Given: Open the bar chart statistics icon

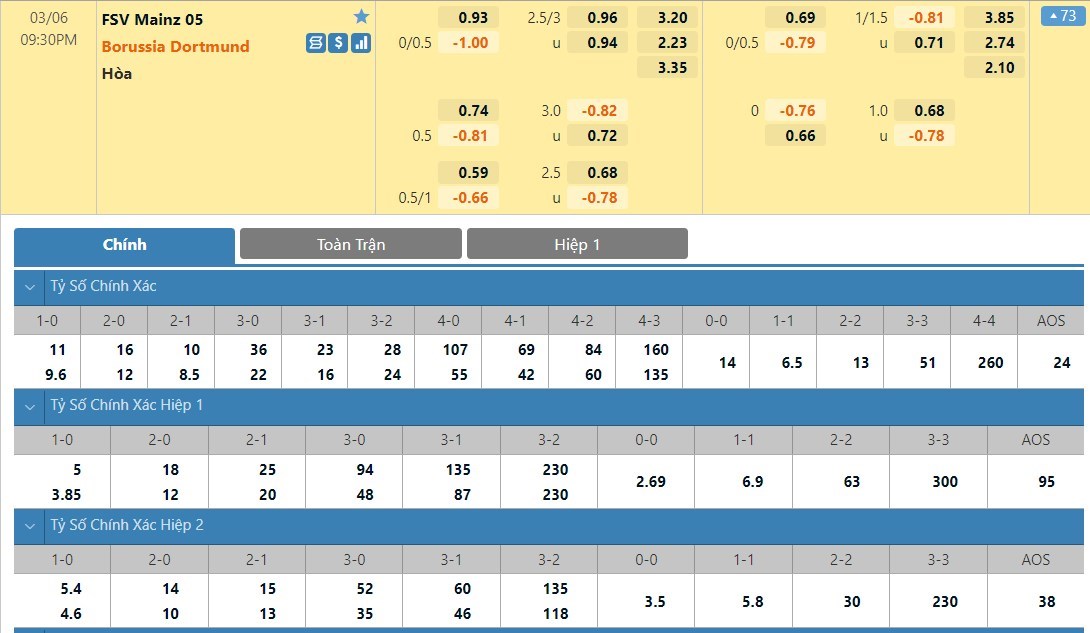Looking at the screenshot, I should pos(361,43).
